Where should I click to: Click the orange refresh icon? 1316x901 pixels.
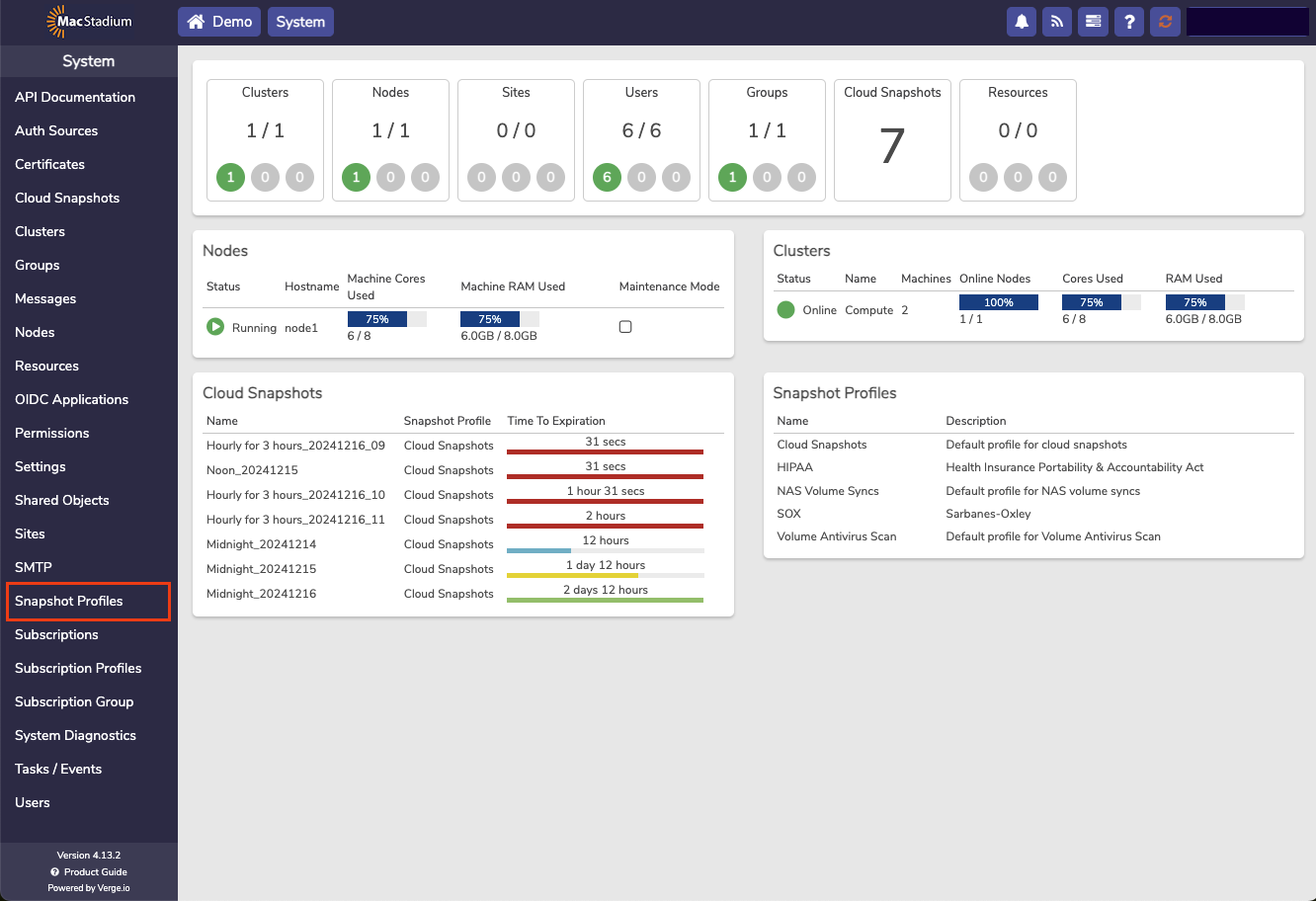[x=1165, y=22]
